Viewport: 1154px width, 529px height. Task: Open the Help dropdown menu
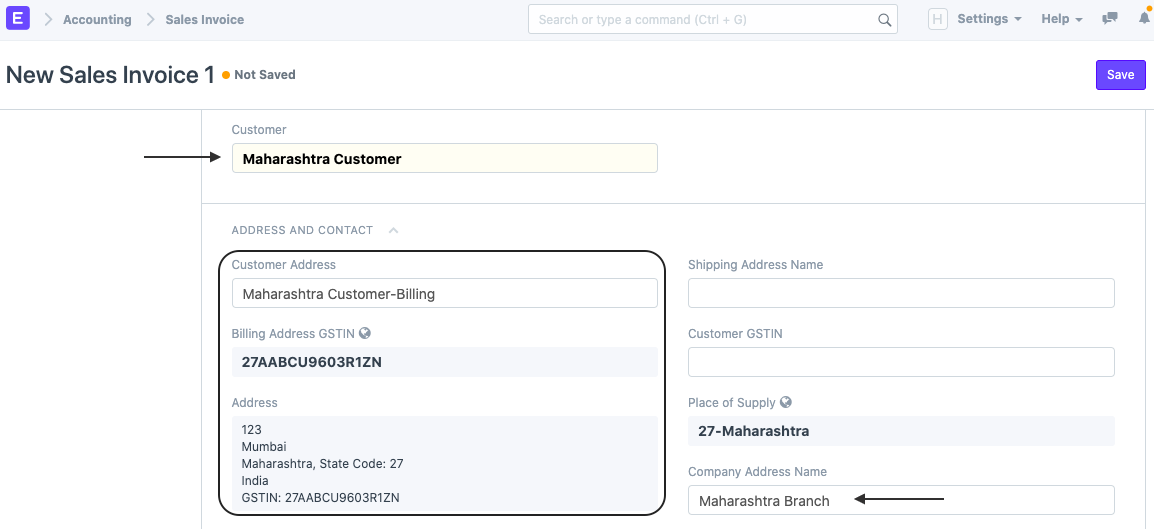click(x=1061, y=19)
